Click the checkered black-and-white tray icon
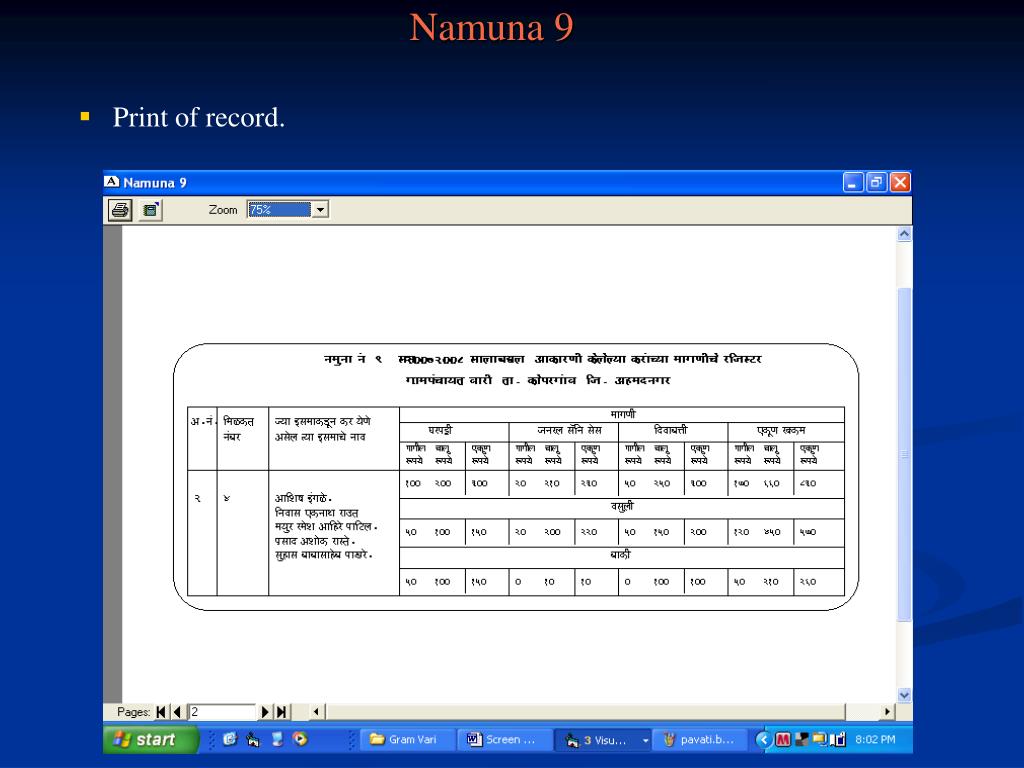Image resolution: width=1024 pixels, height=768 pixels. click(802, 739)
